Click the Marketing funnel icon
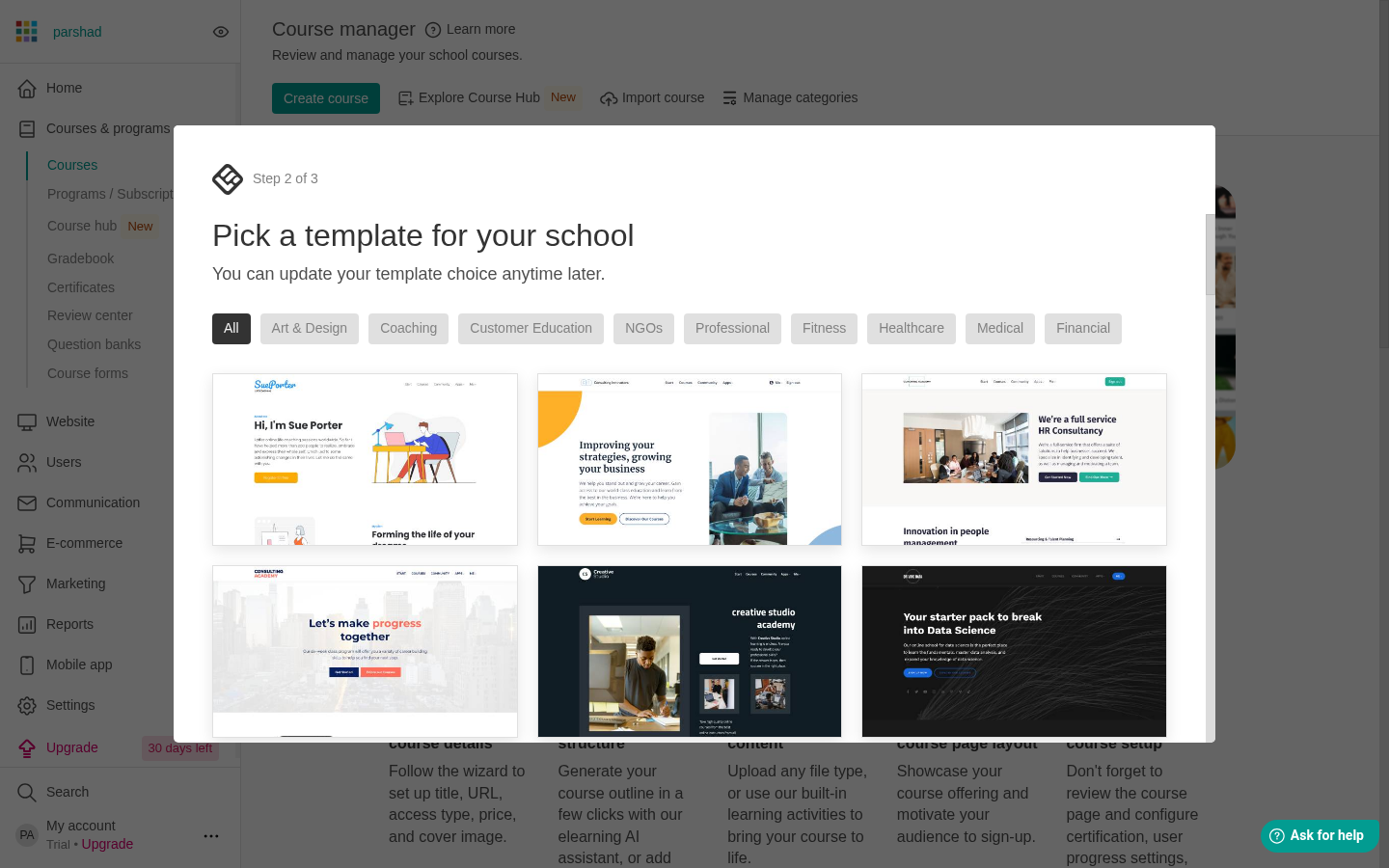Viewport: 1389px width, 868px height. [27, 583]
